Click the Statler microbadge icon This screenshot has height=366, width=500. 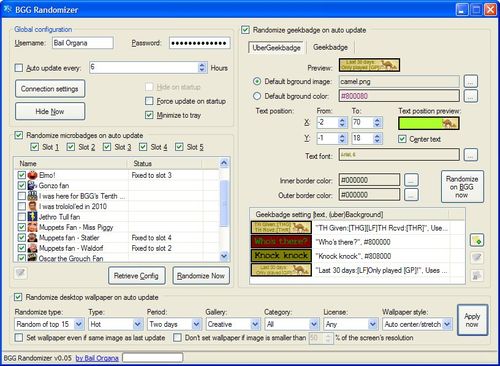pos(32,238)
